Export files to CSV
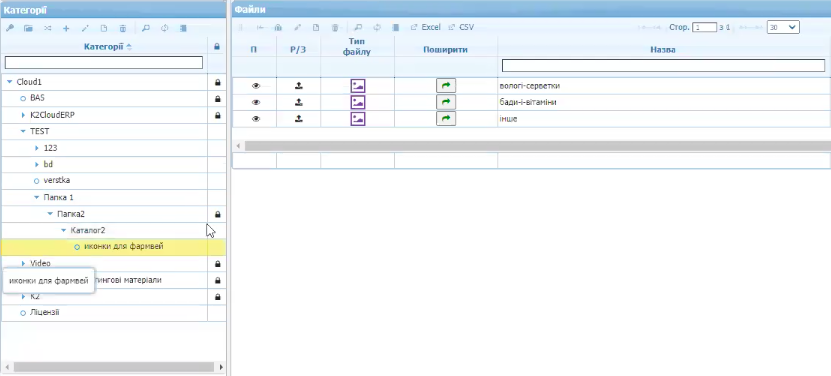Image resolution: width=831 pixels, height=376 pixels. pyautogui.click(x=461, y=27)
